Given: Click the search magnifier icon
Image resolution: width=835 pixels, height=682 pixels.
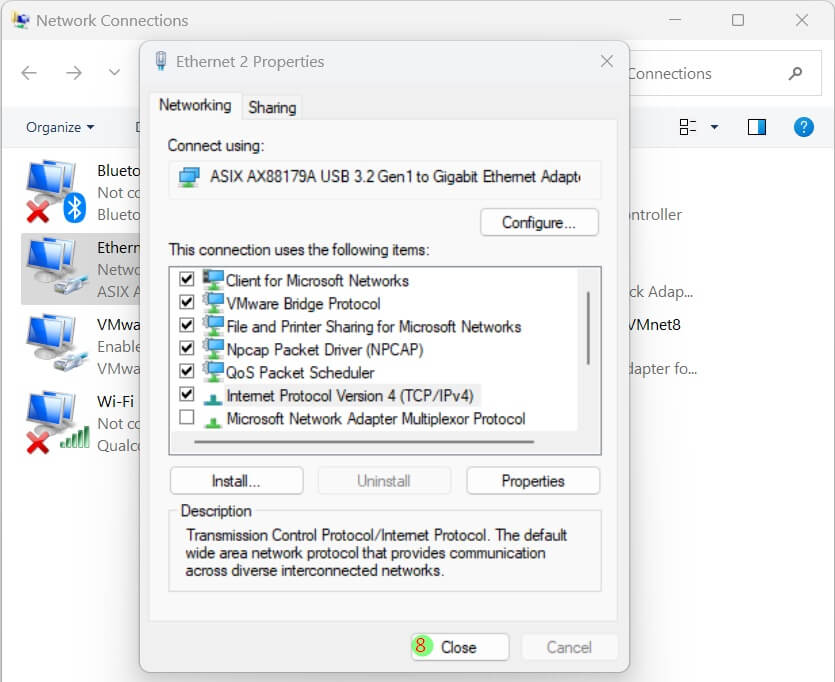Looking at the screenshot, I should point(796,73).
